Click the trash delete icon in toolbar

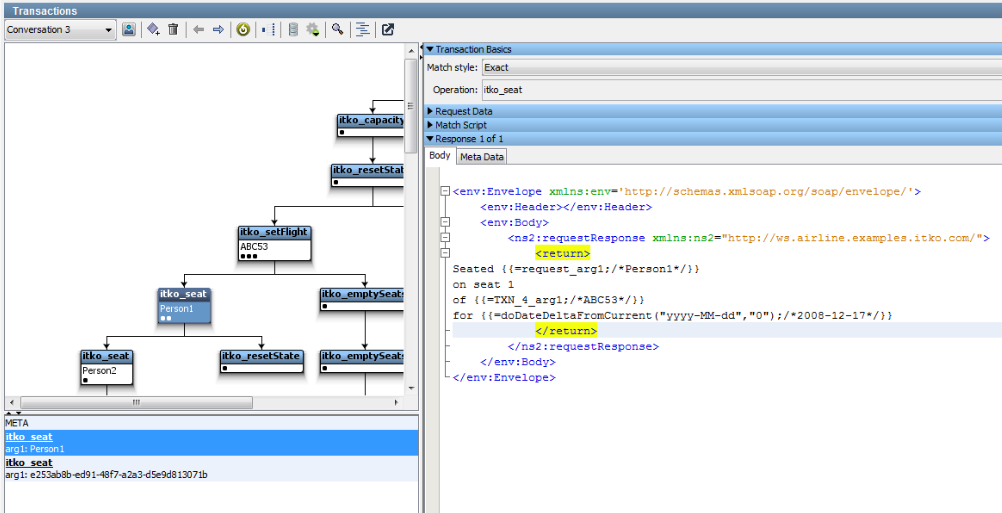tap(173, 30)
